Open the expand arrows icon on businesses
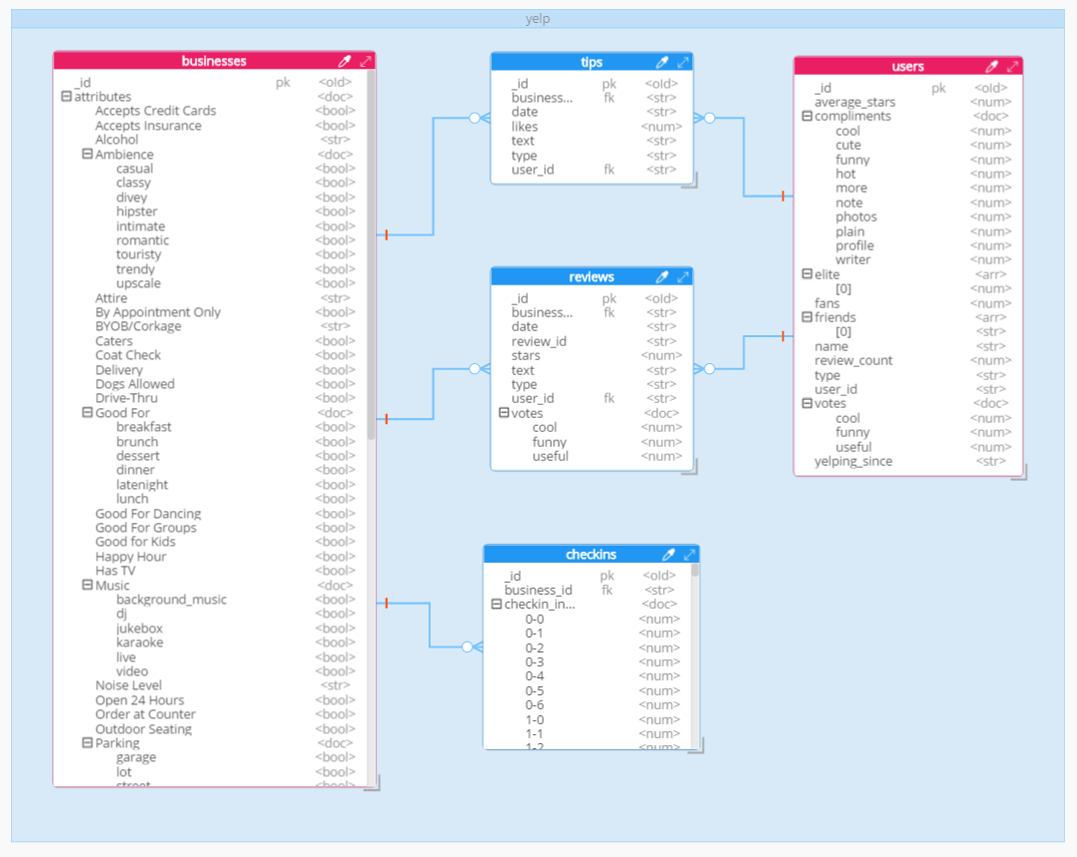Image resolution: width=1077 pixels, height=857 pixels. (x=366, y=60)
